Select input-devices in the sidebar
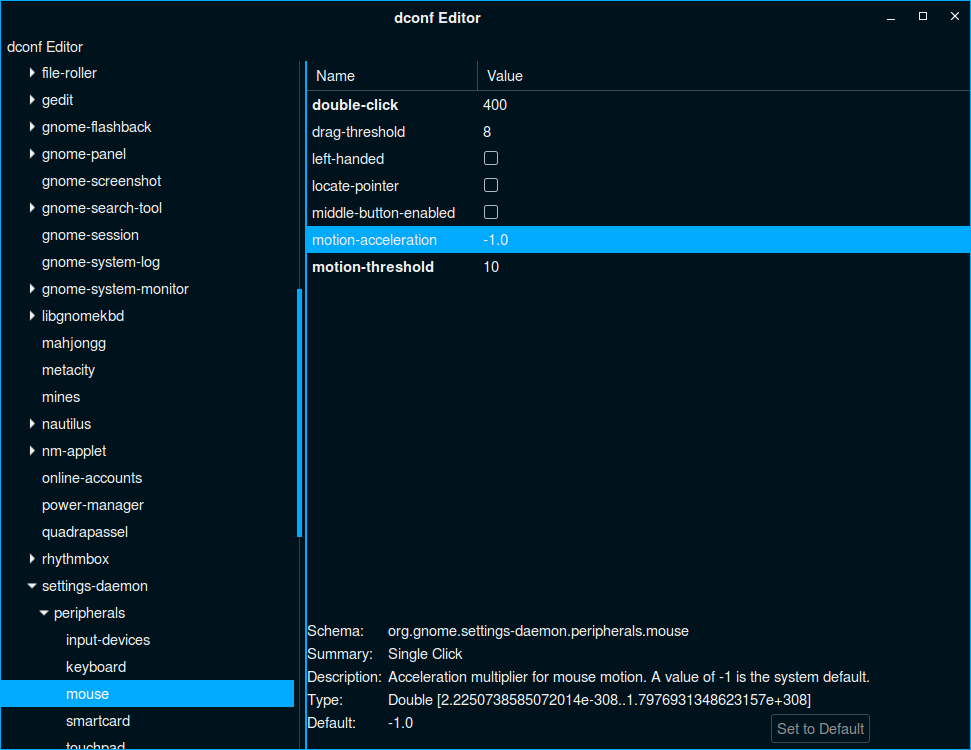The image size is (971, 750). click(108, 640)
